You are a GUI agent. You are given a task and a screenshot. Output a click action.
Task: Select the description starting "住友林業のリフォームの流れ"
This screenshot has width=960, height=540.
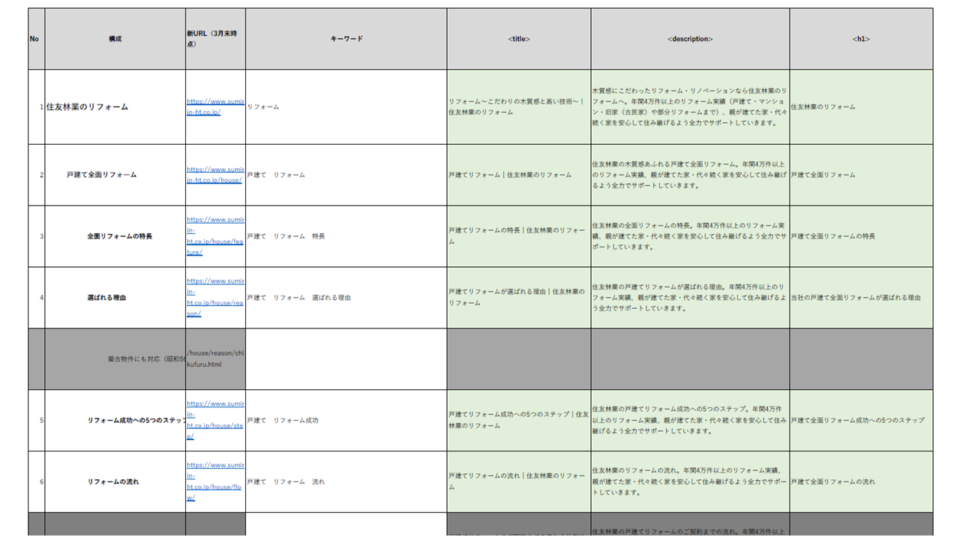click(690, 482)
